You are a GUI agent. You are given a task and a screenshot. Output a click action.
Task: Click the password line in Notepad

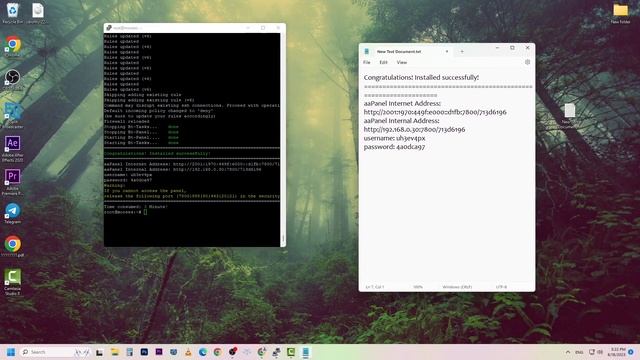(x=394, y=147)
